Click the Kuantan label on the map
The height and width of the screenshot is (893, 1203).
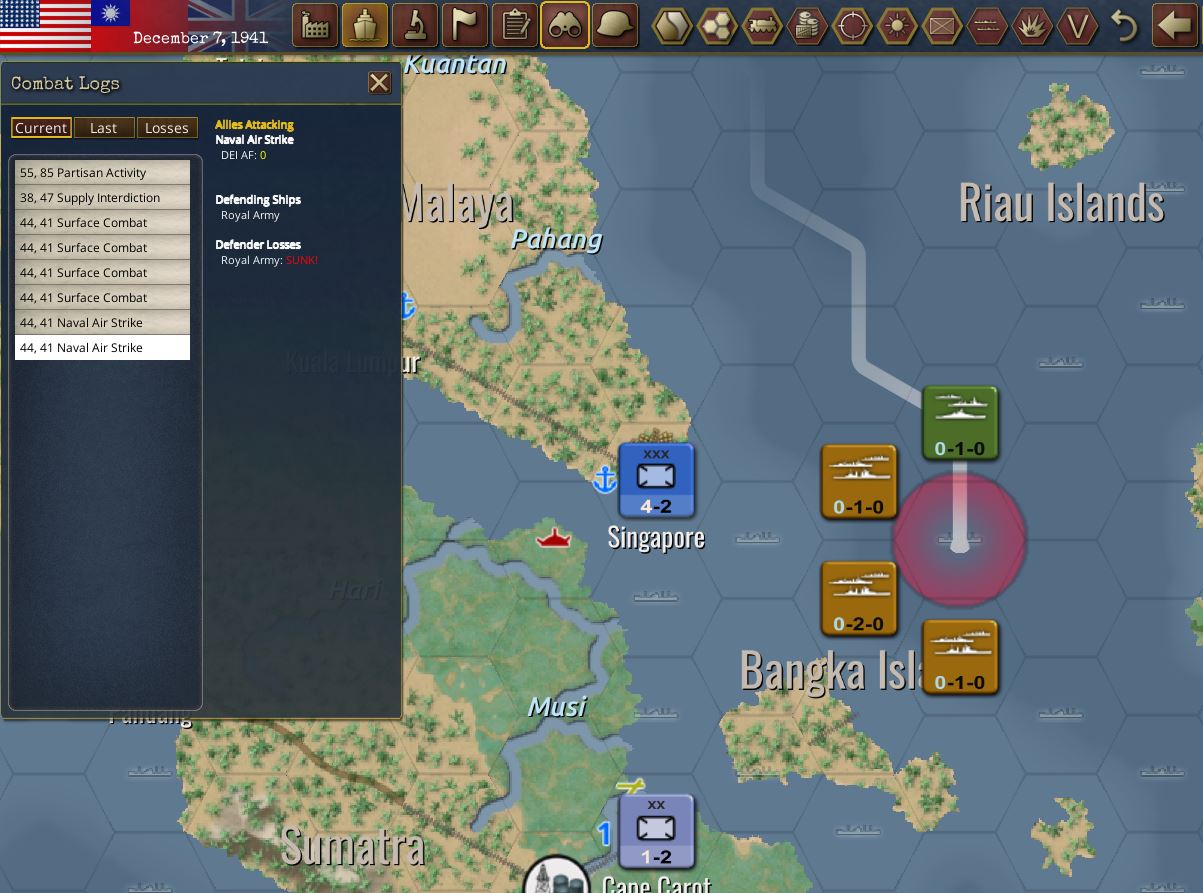pos(455,65)
